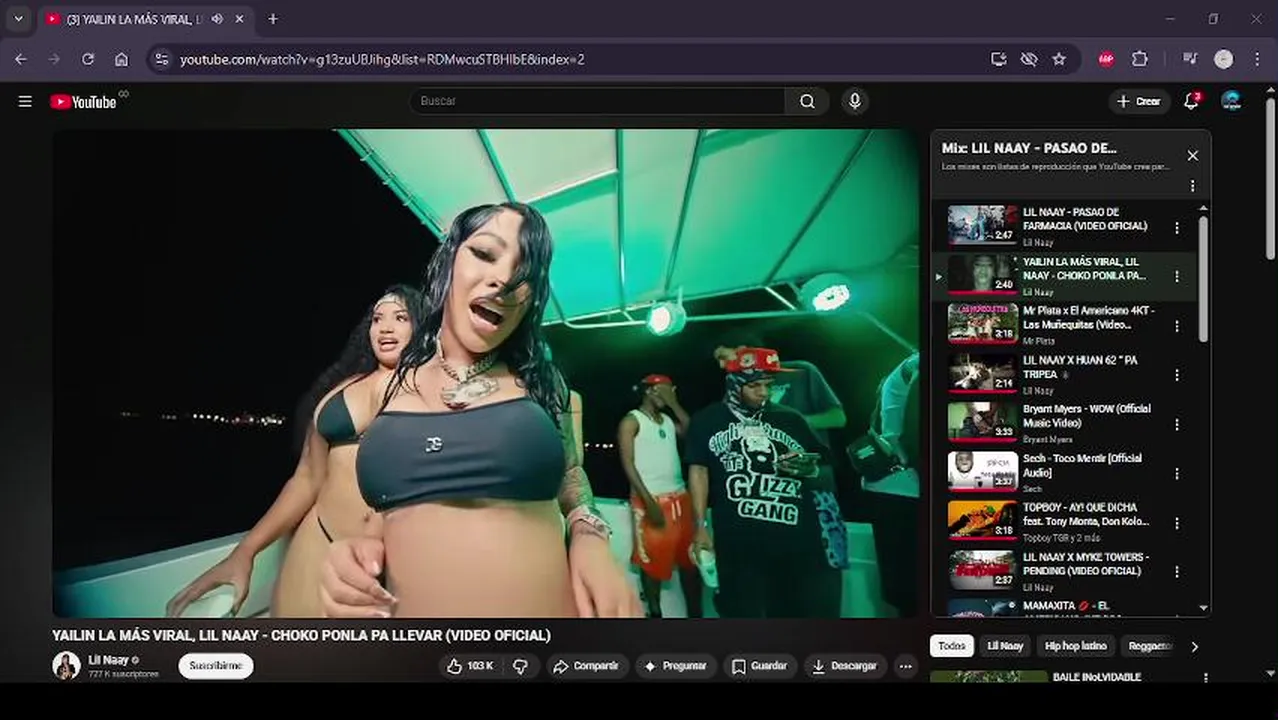Open YouTube notifications bell
Image resolution: width=1278 pixels, height=720 pixels.
pos(1191,101)
